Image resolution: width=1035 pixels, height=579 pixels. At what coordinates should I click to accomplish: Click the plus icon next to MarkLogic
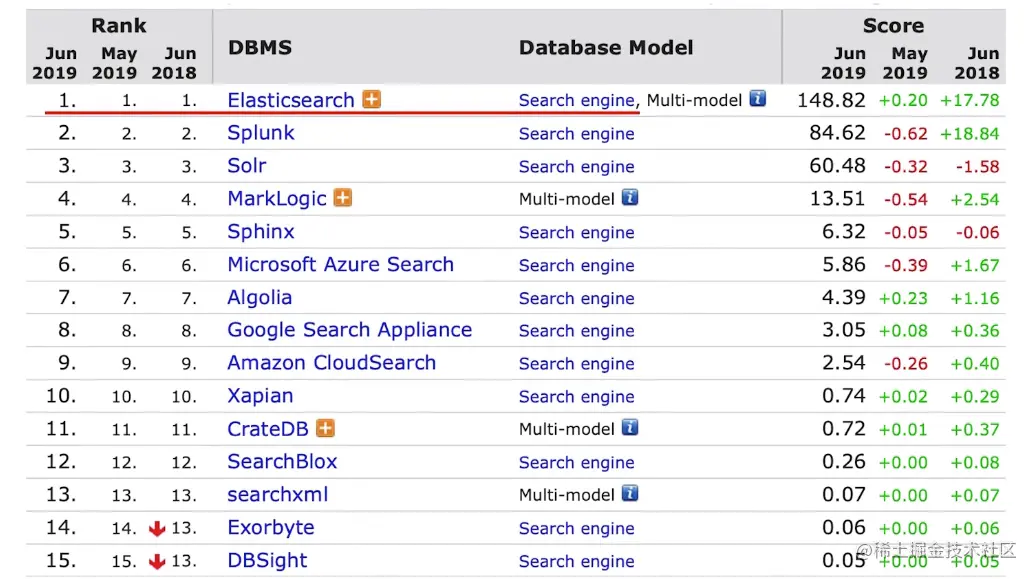coord(343,198)
